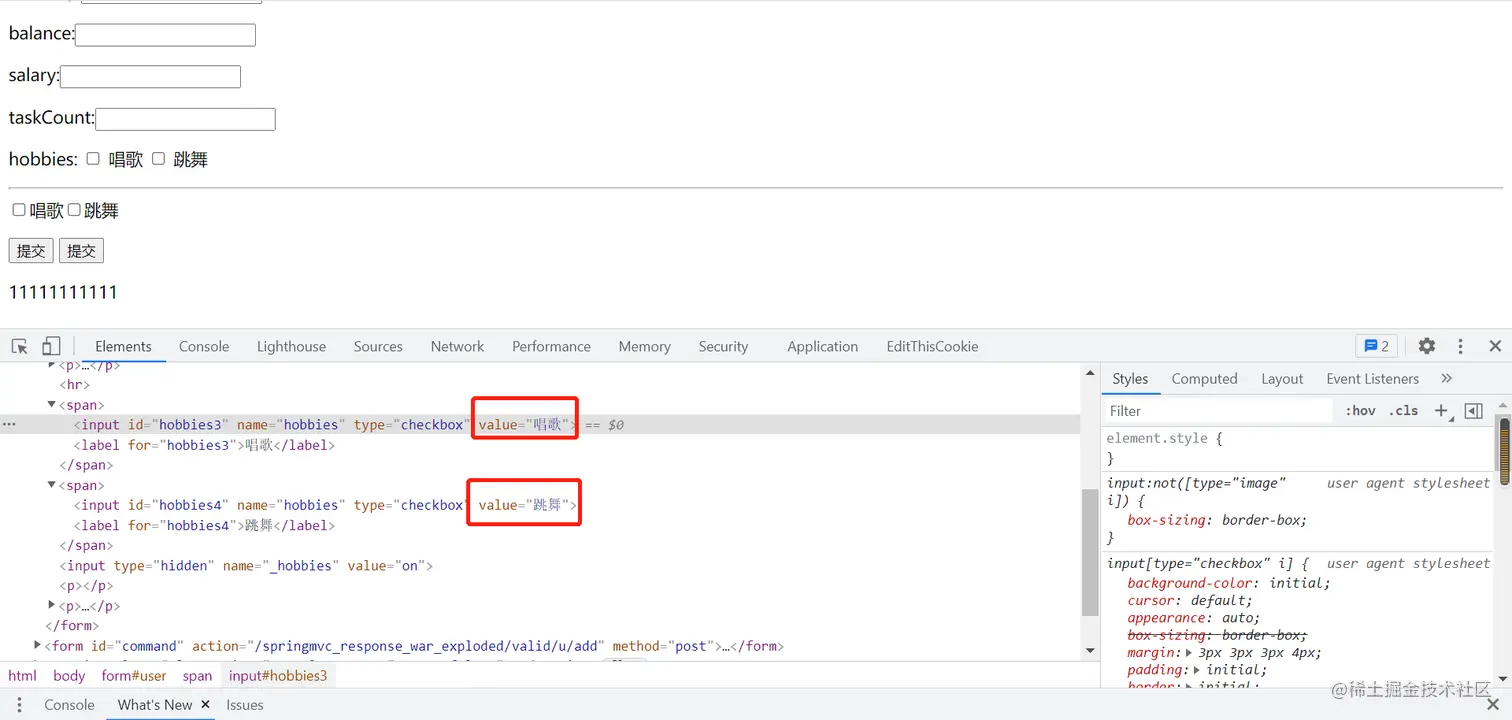Select the Styles tab
The image size is (1512, 720).
(1130, 379)
